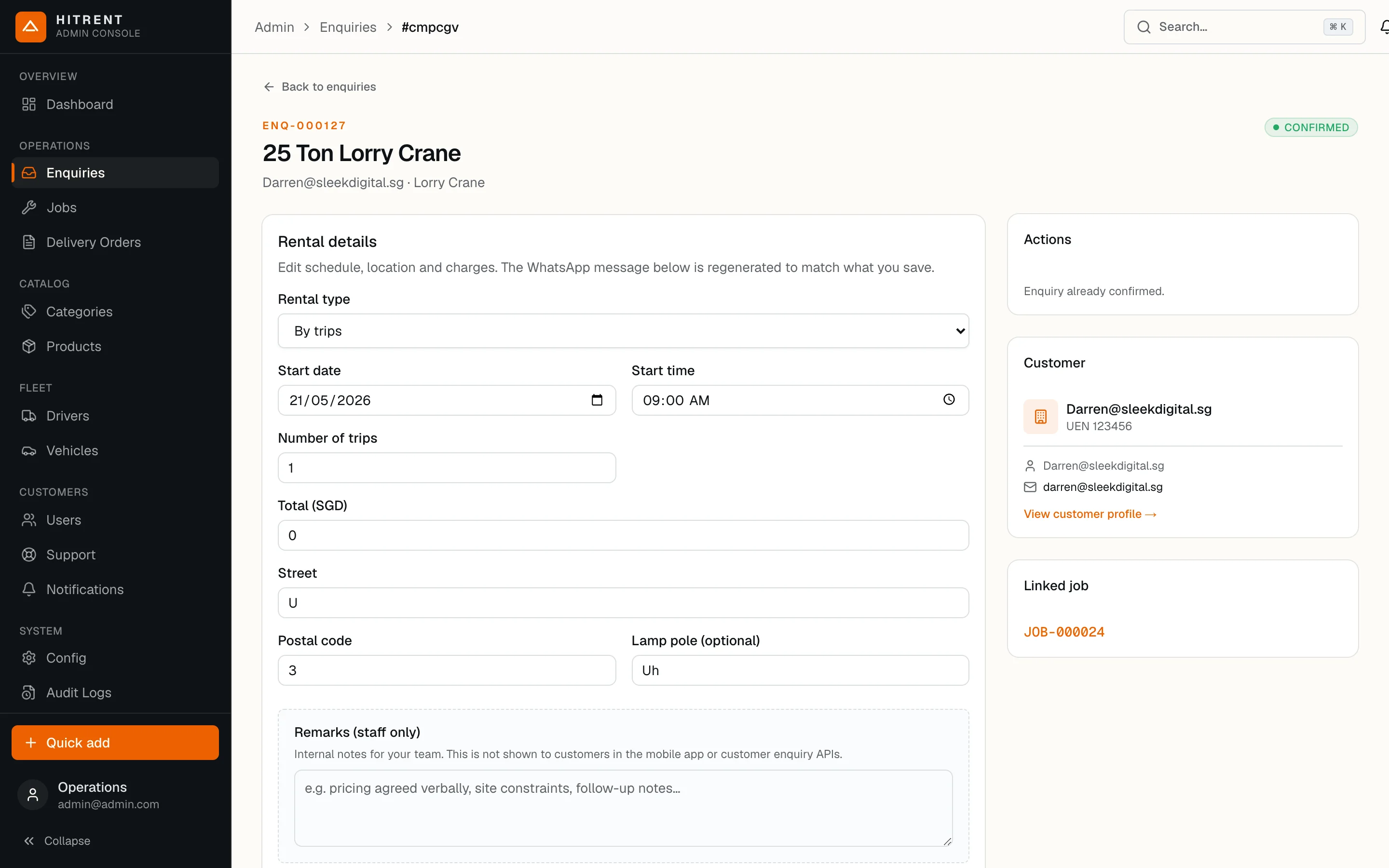
Task: Focus the Search field
Action: click(x=1244, y=27)
